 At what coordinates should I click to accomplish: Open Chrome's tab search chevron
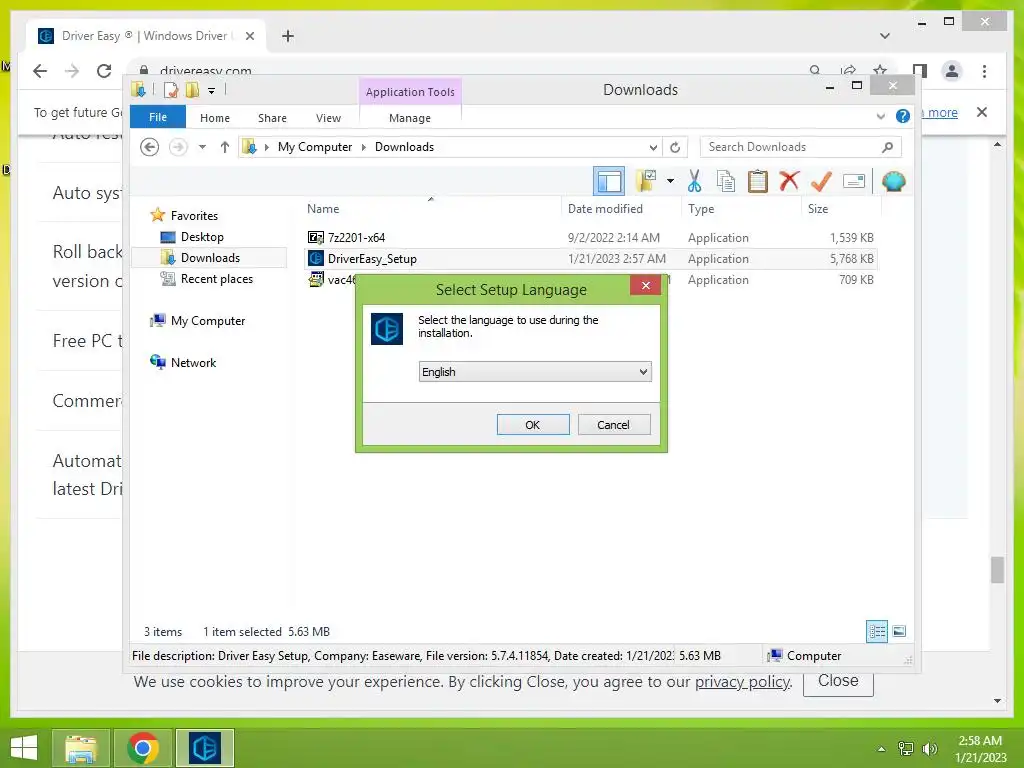coord(885,36)
